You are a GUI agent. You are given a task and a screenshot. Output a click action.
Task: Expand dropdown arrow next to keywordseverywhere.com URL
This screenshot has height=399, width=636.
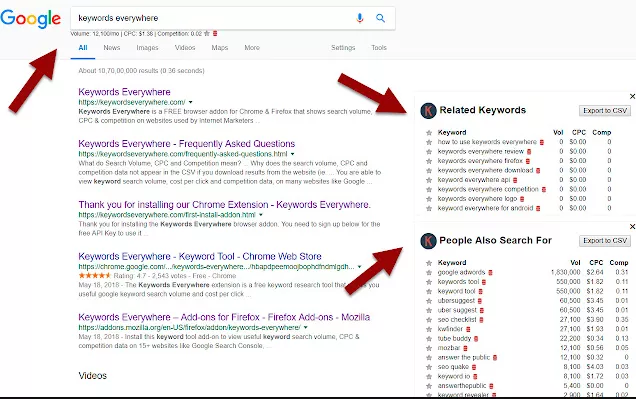[x=191, y=102]
